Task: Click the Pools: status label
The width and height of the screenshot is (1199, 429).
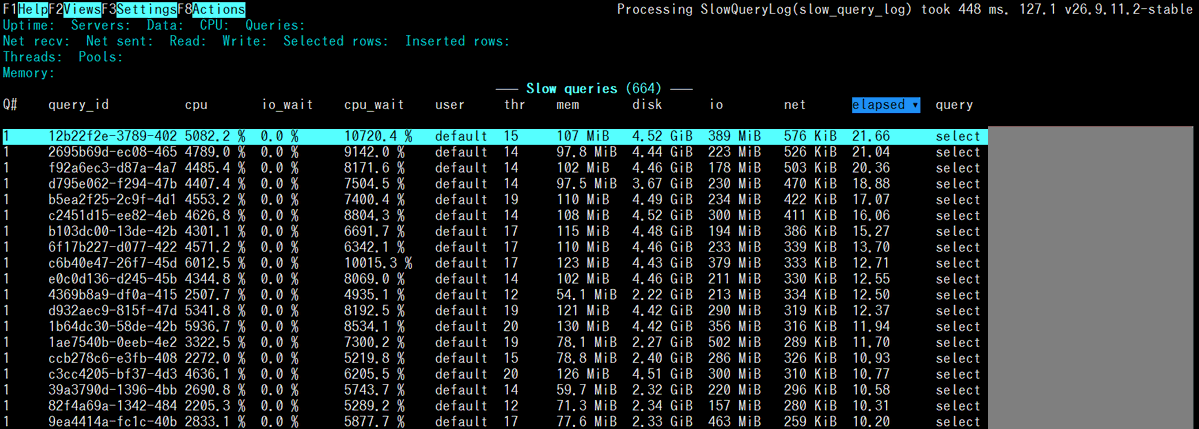Action: pos(101,57)
